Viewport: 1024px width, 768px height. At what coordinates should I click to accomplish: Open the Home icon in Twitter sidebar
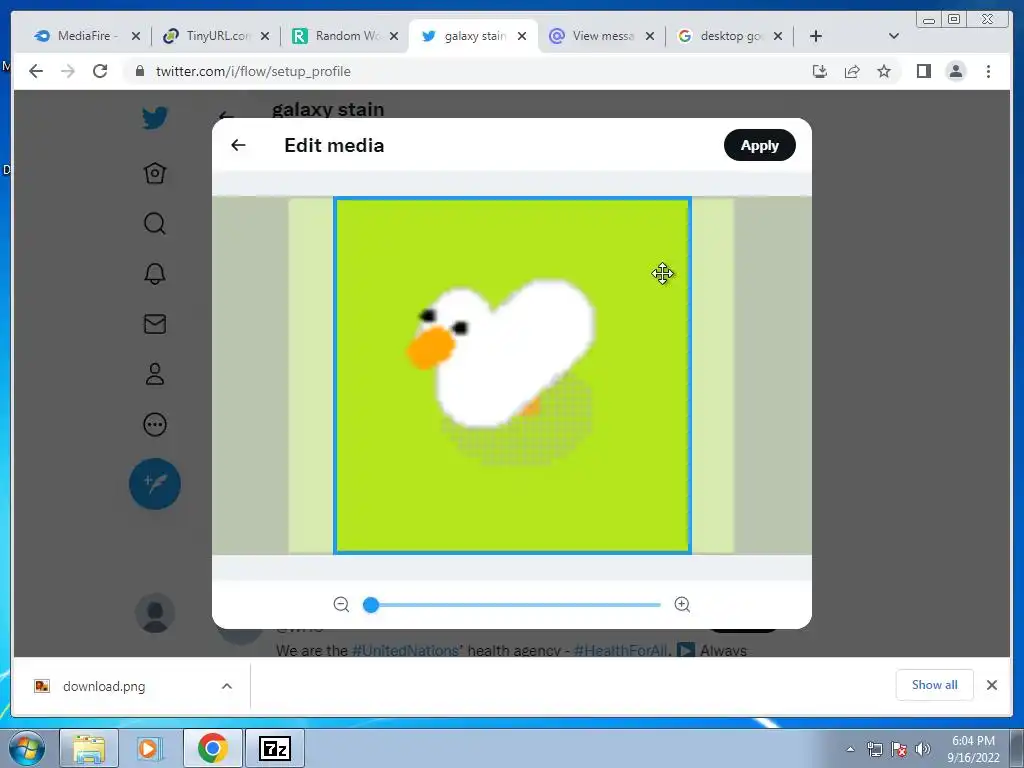[x=155, y=173]
